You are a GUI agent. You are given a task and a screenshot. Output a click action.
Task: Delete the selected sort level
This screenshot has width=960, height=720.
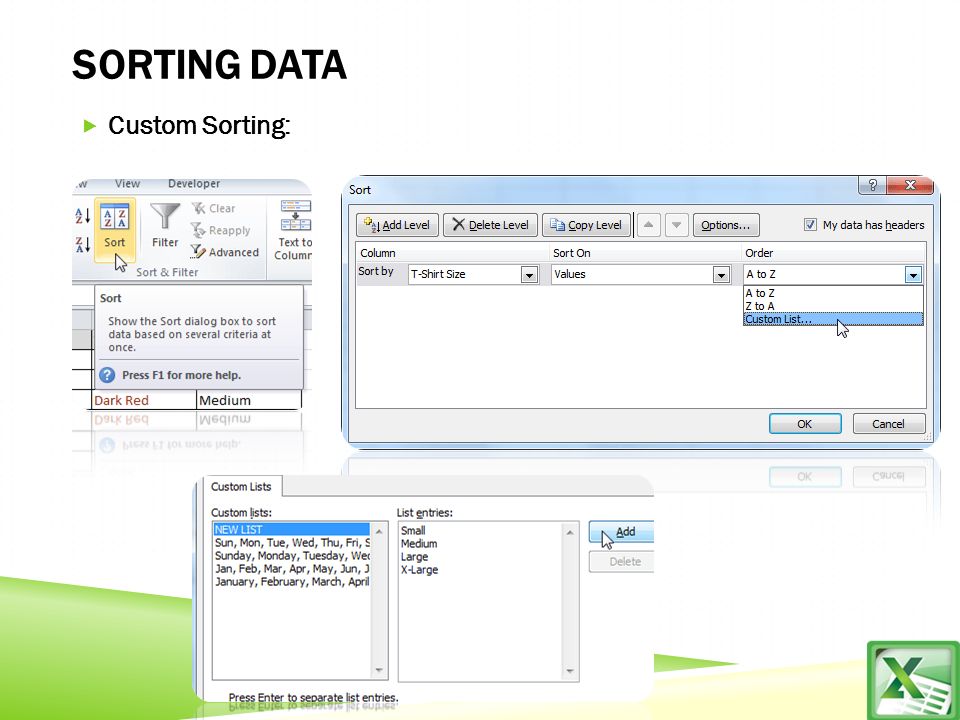pos(490,225)
